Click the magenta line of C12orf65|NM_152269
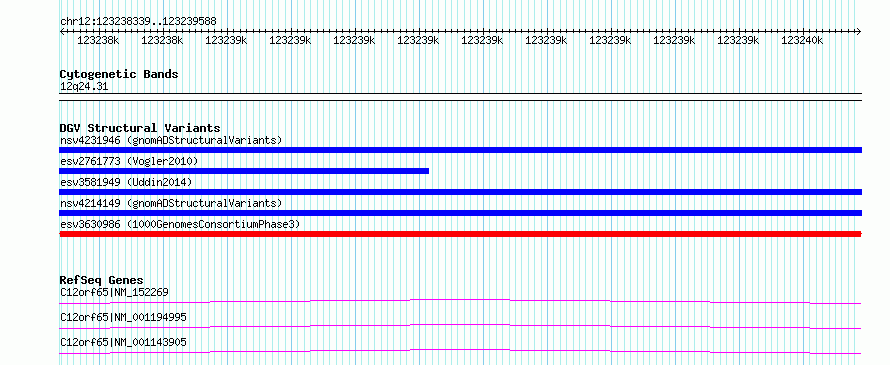The image size is (890, 365). point(460,301)
